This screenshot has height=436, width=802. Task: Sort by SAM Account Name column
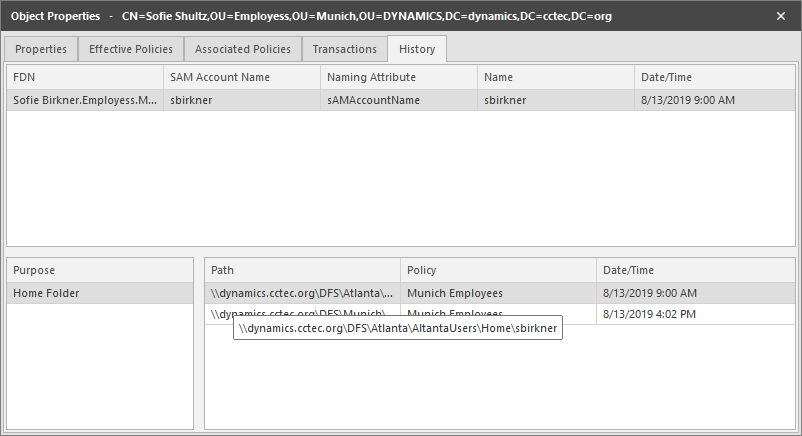241,77
